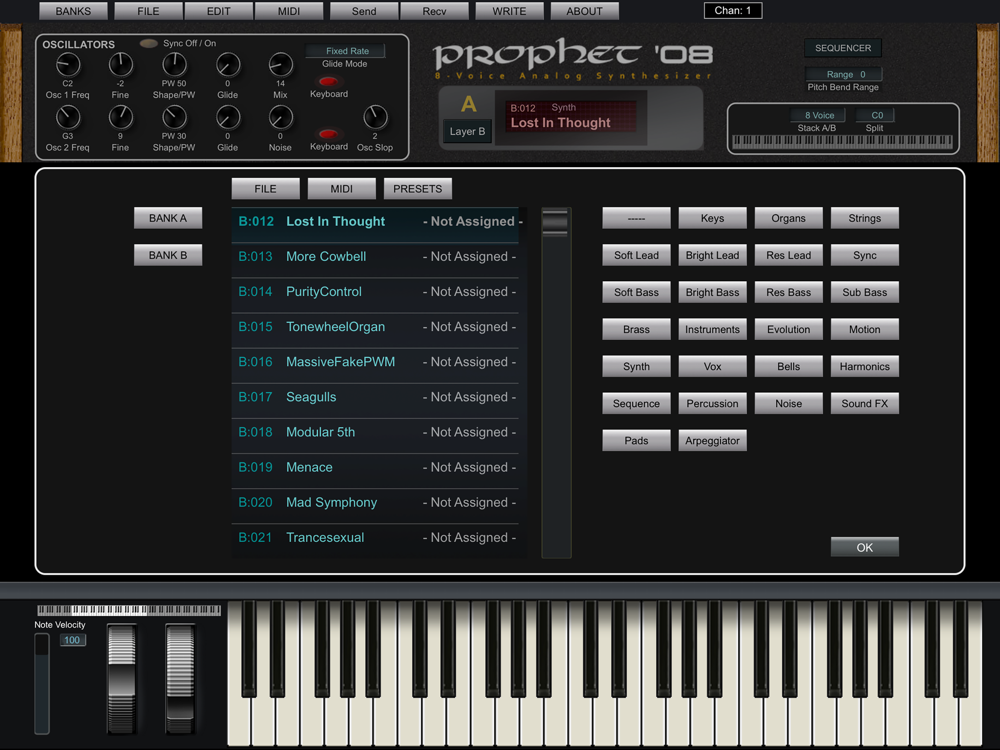This screenshot has width=1000, height=750.
Task: Click the Osc 2 Glide knob
Action: pyautogui.click(x=228, y=117)
